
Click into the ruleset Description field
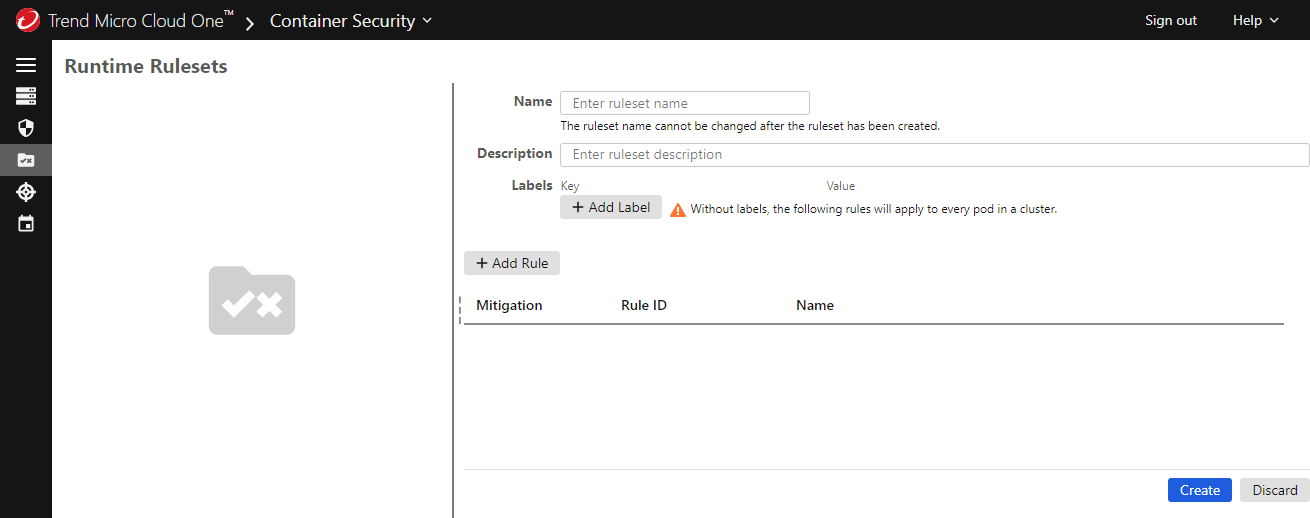tap(934, 155)
